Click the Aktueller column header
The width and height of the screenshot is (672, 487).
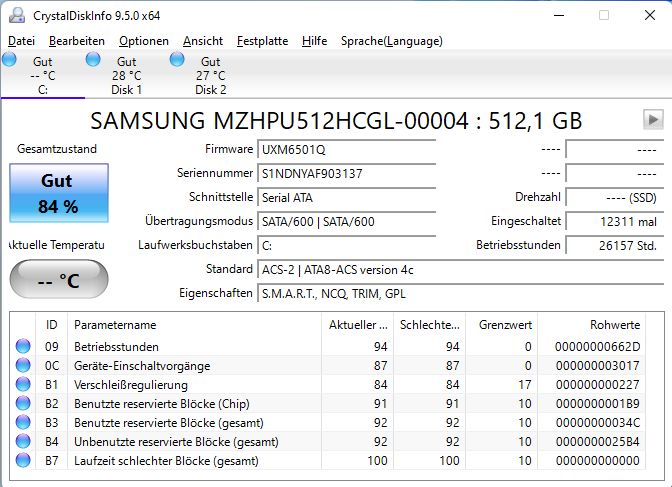[357, 325]
